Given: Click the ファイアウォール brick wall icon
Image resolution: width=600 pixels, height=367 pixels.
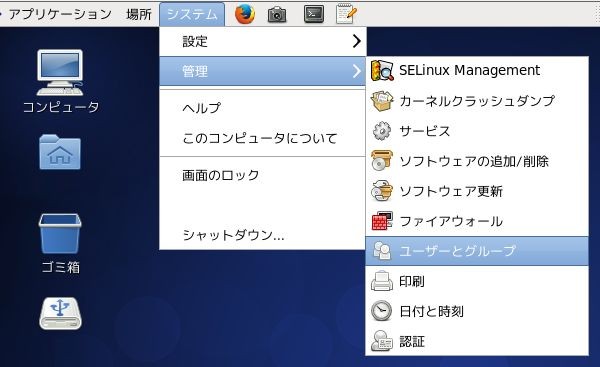Looking at the screenshot, I should pos(382,221).
